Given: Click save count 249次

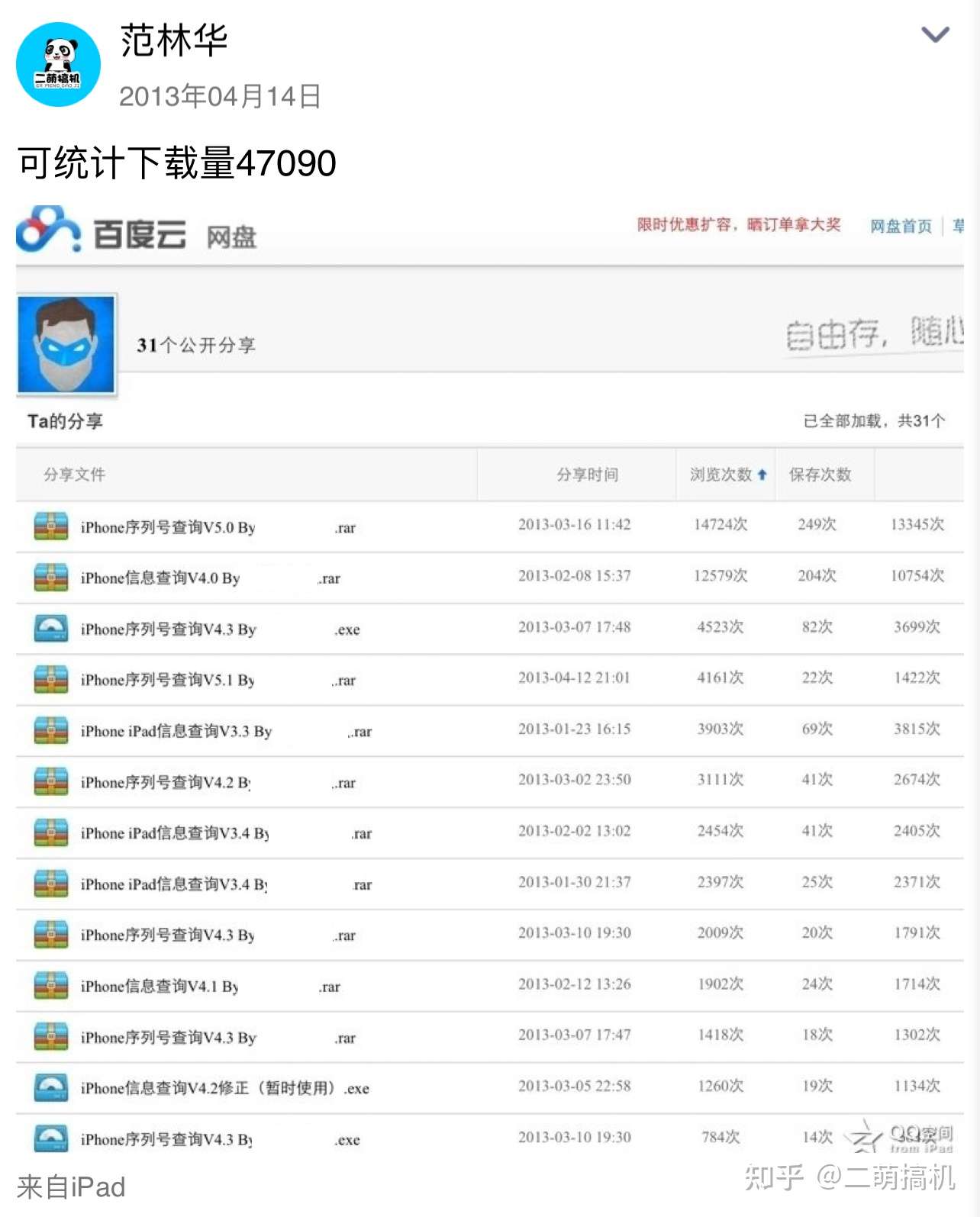Looking at the screenshot, I should 817,524.
